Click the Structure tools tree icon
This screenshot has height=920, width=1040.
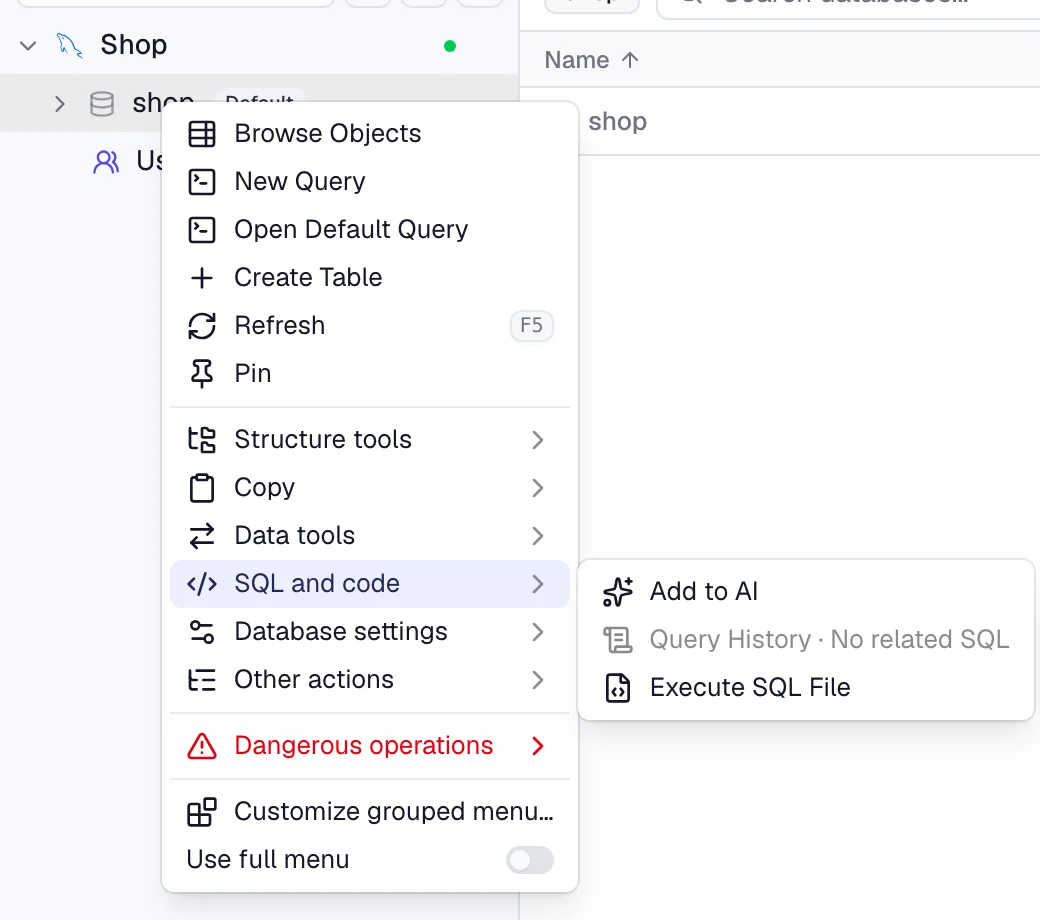point(202,440)
